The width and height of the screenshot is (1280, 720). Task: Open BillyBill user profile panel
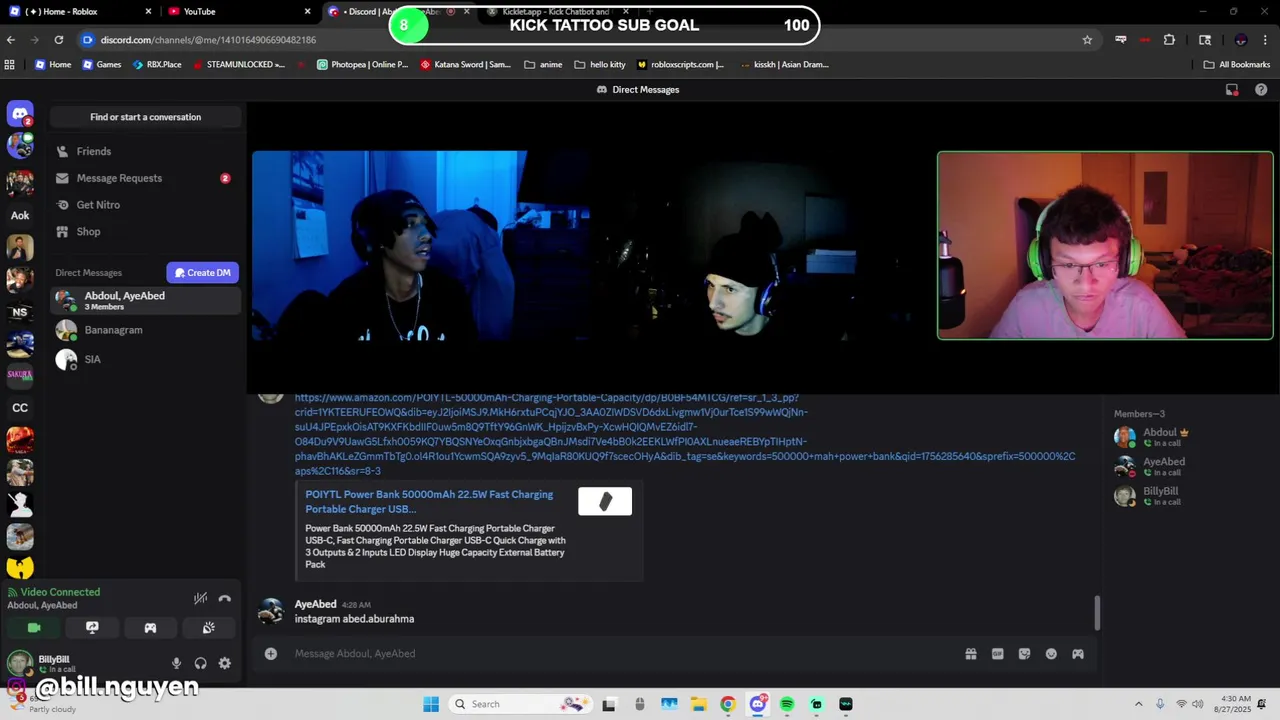[84, 663]
